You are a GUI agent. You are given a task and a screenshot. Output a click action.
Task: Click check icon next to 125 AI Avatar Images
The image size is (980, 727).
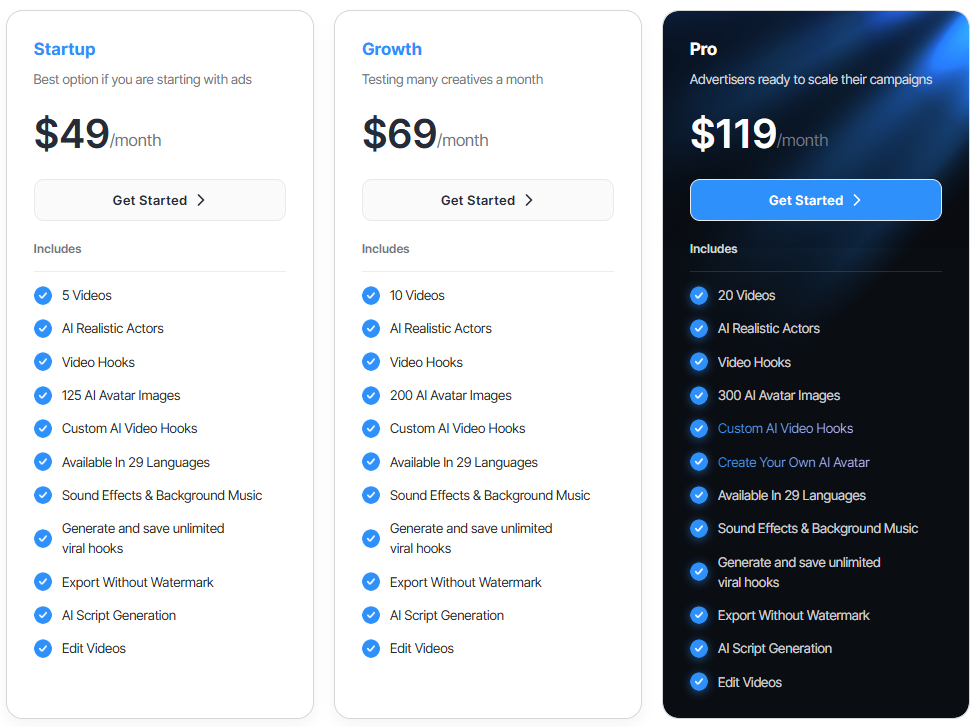43,395
